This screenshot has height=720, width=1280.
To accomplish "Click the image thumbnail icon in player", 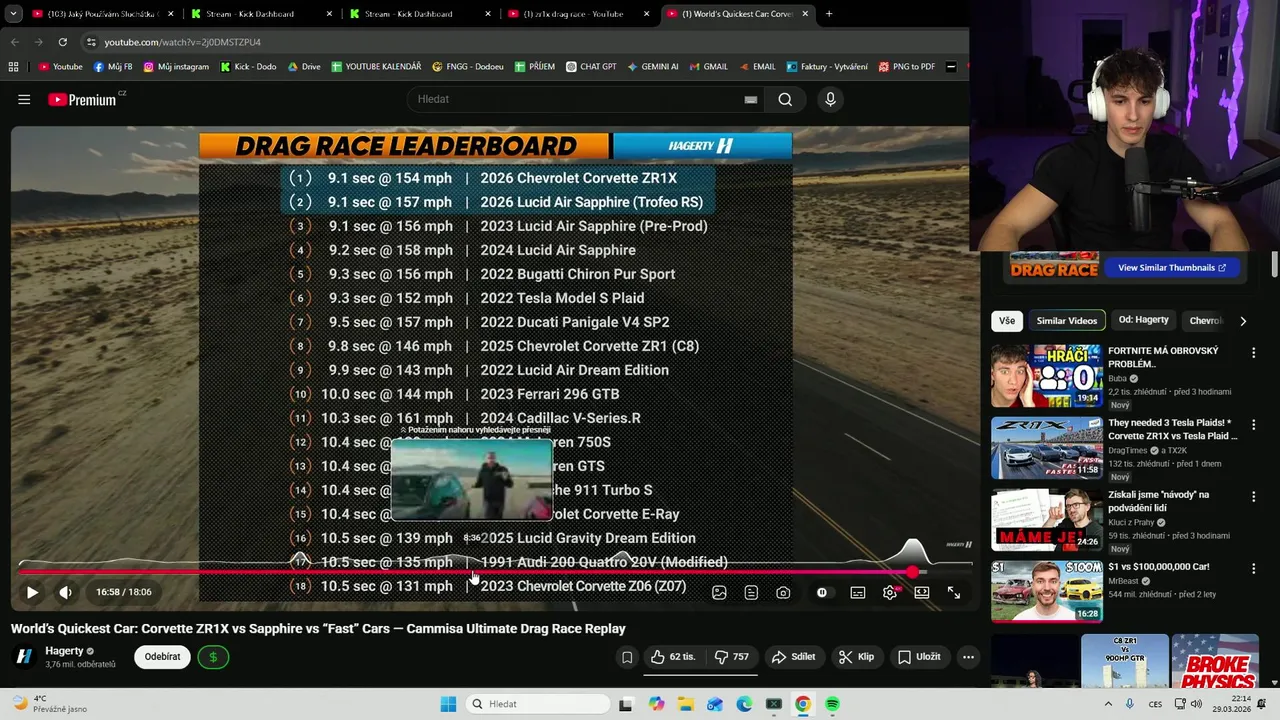I will tap(719, 592).
